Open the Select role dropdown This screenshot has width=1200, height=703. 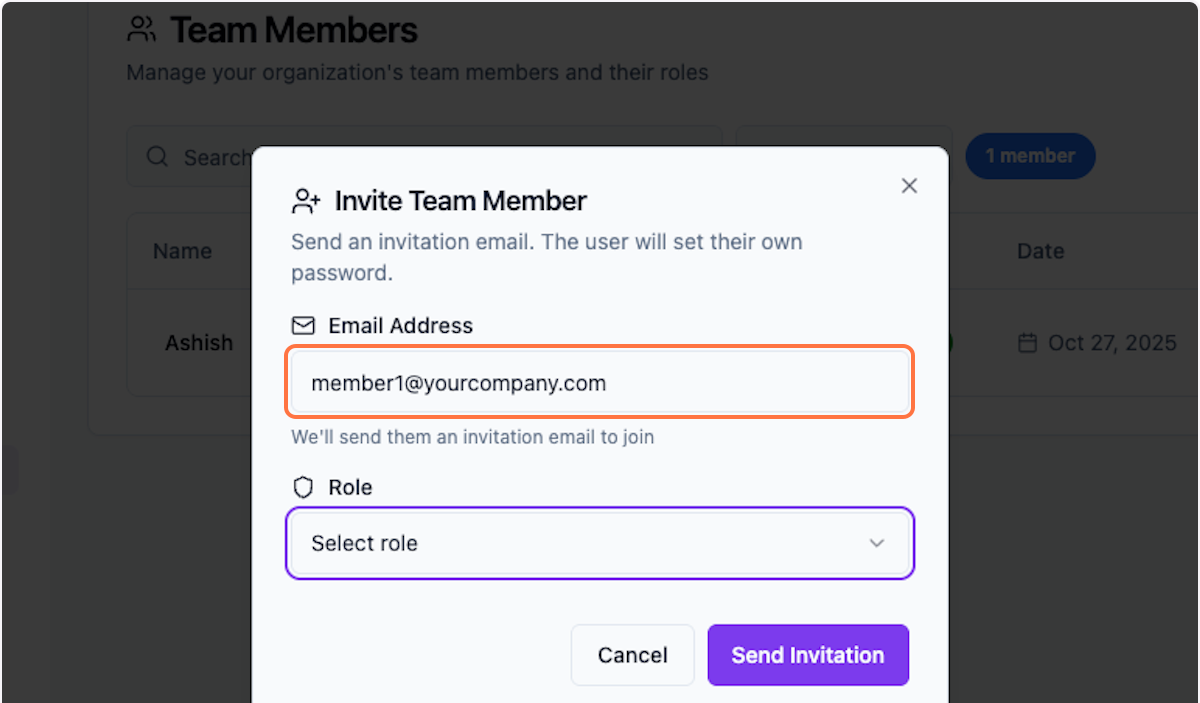click(x=599, y=543)
